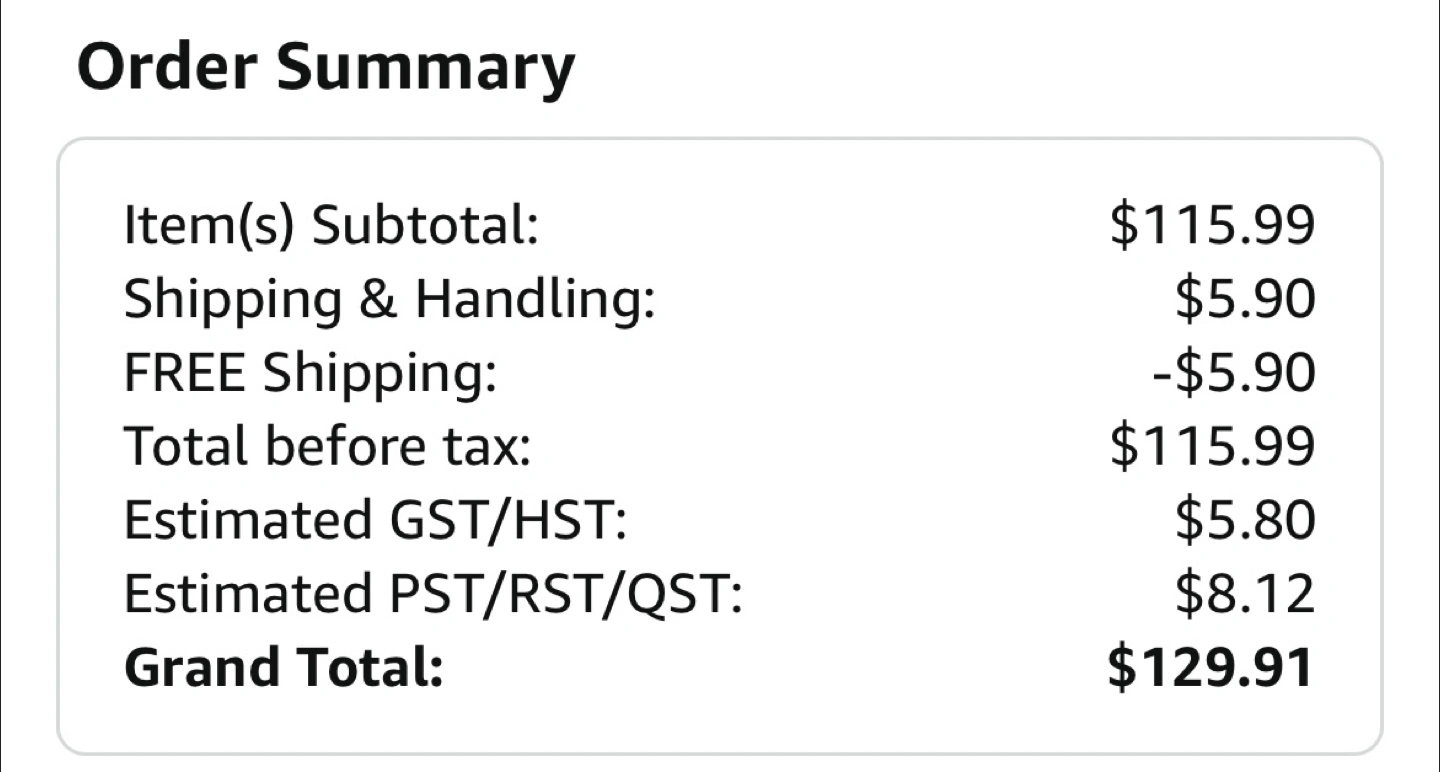1440x772 pixels.
Task: Click the word FREE in FREE Shipping
Action: click(185, 373)
